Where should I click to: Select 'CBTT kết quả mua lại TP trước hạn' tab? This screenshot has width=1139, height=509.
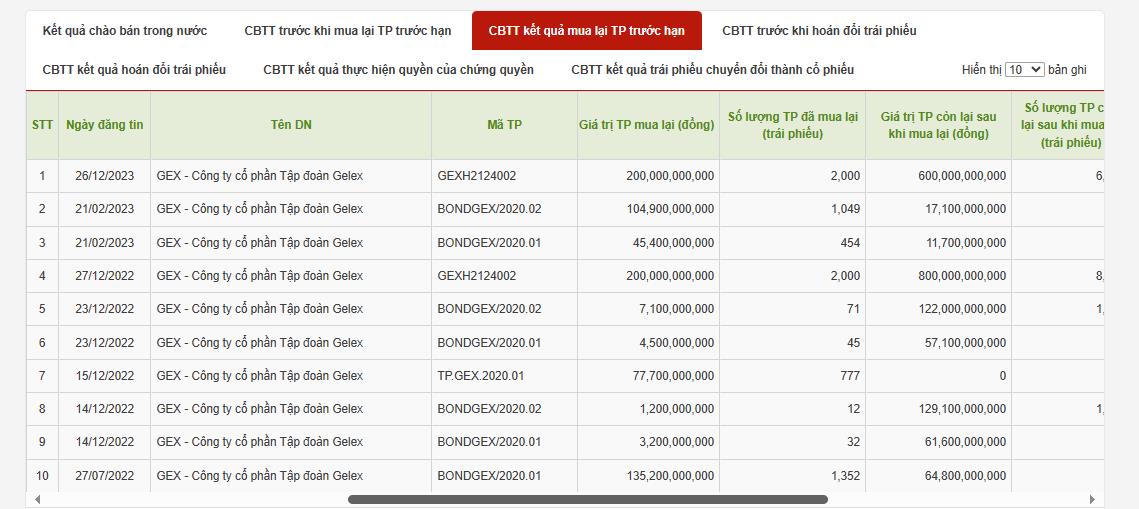586,31
